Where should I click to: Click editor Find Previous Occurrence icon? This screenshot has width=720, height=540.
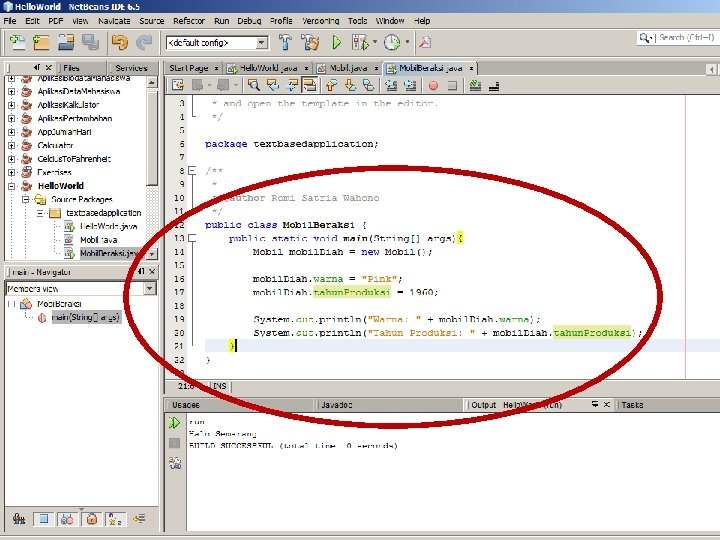point(273,85)
